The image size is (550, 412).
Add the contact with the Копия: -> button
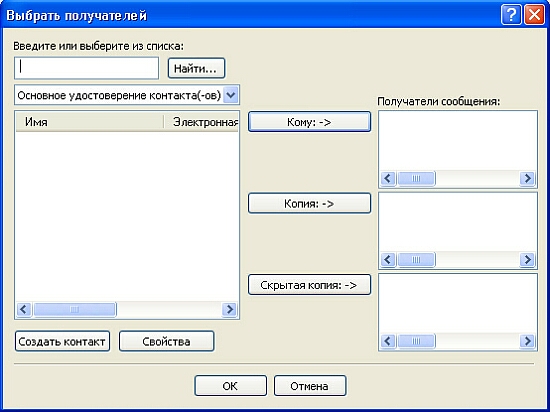pos(309,203)
